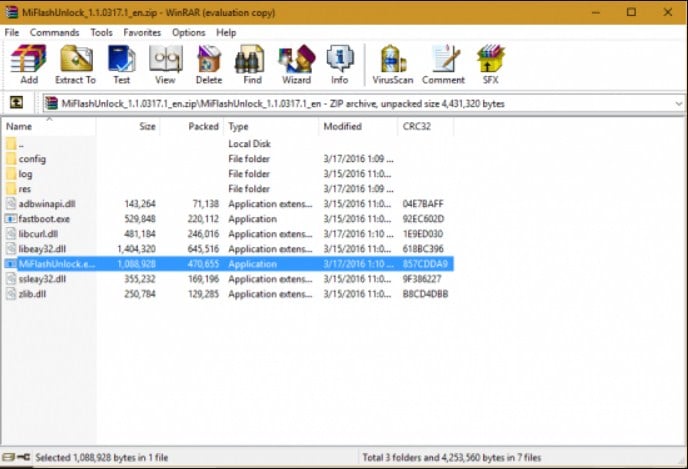Viewport: 688px width, 469px height.
Task: Select the fastboot.exe file name
Action: tap(44, 218)
